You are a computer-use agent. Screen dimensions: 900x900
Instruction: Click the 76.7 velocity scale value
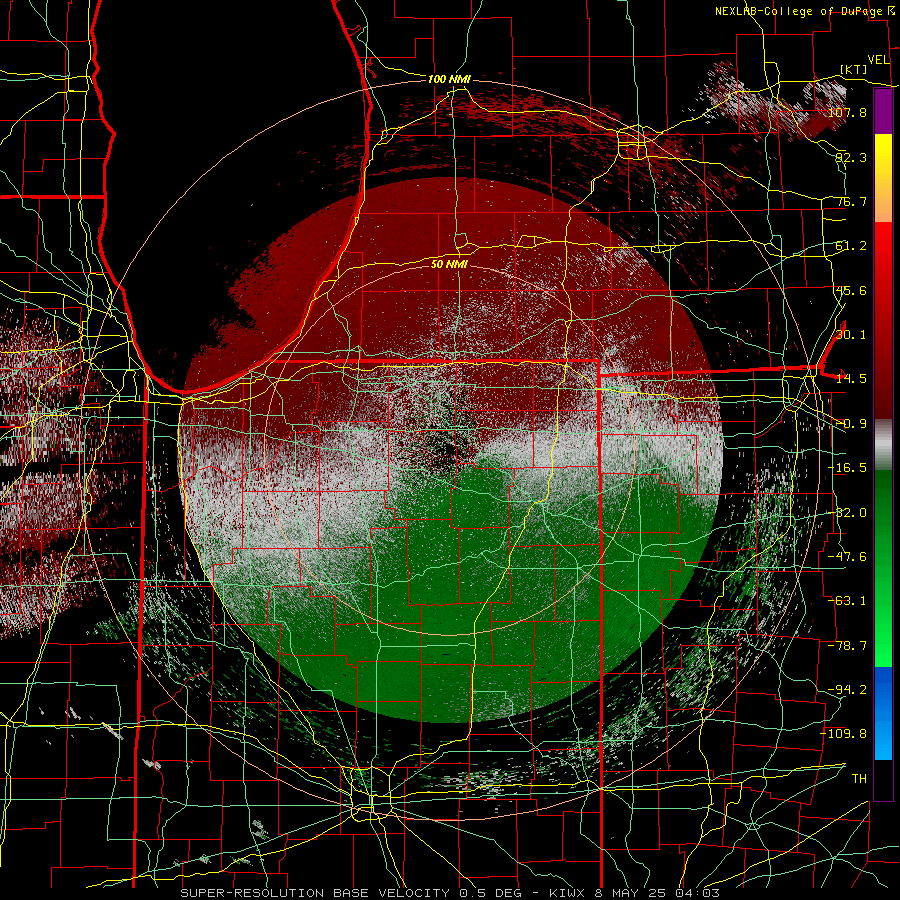pos(851,201)
